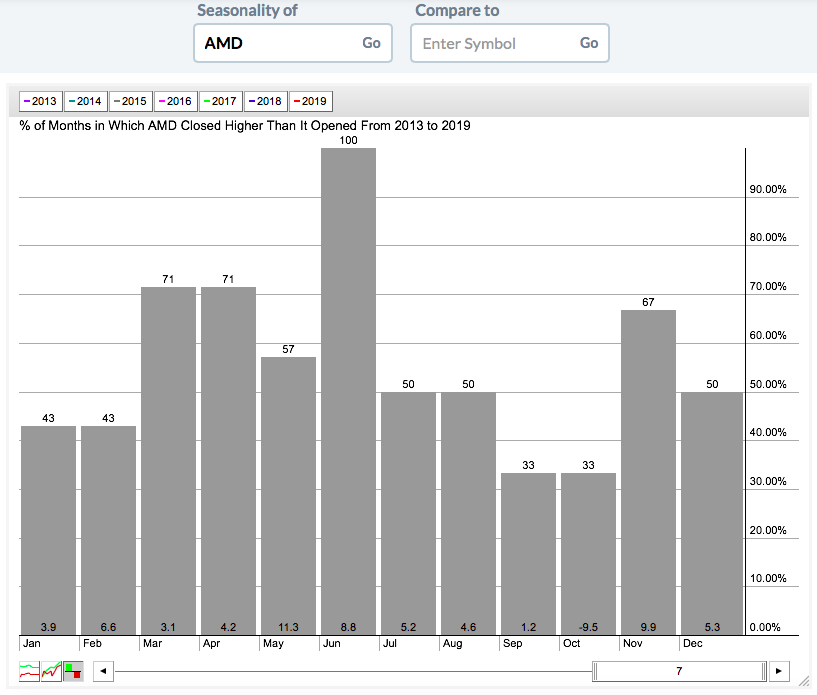
Task: Click the June bar showing 100
Action: tap(348, 390)
